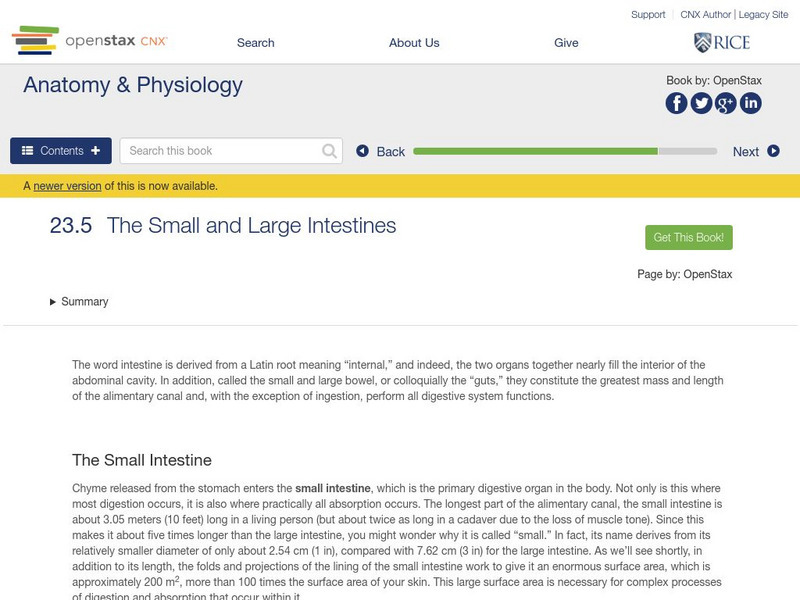Click the Twitter share icon

701,103
